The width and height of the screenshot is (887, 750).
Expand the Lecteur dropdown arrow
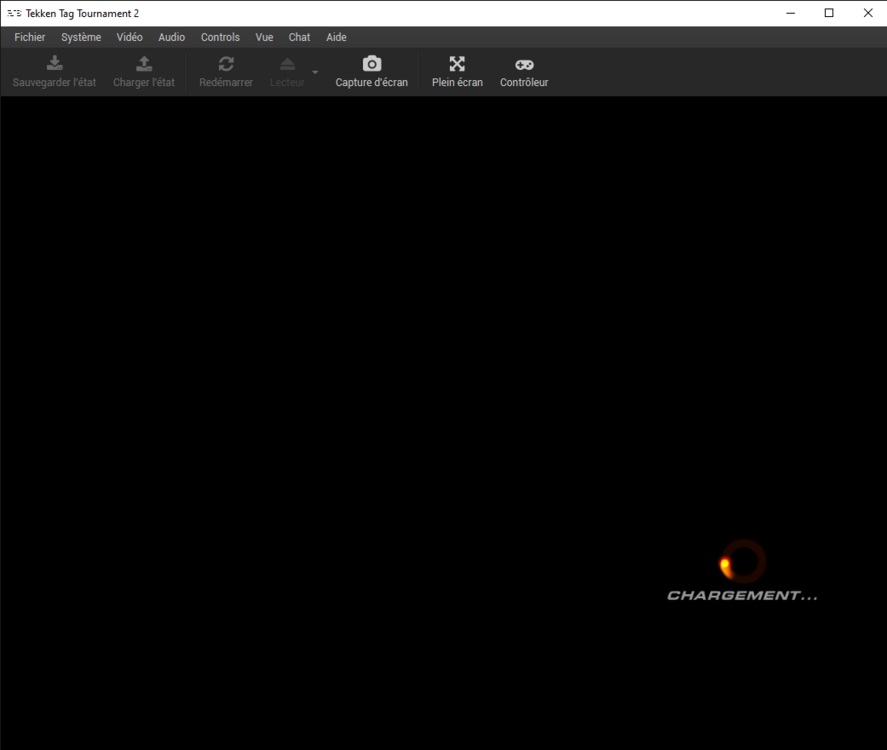point(315,72)
